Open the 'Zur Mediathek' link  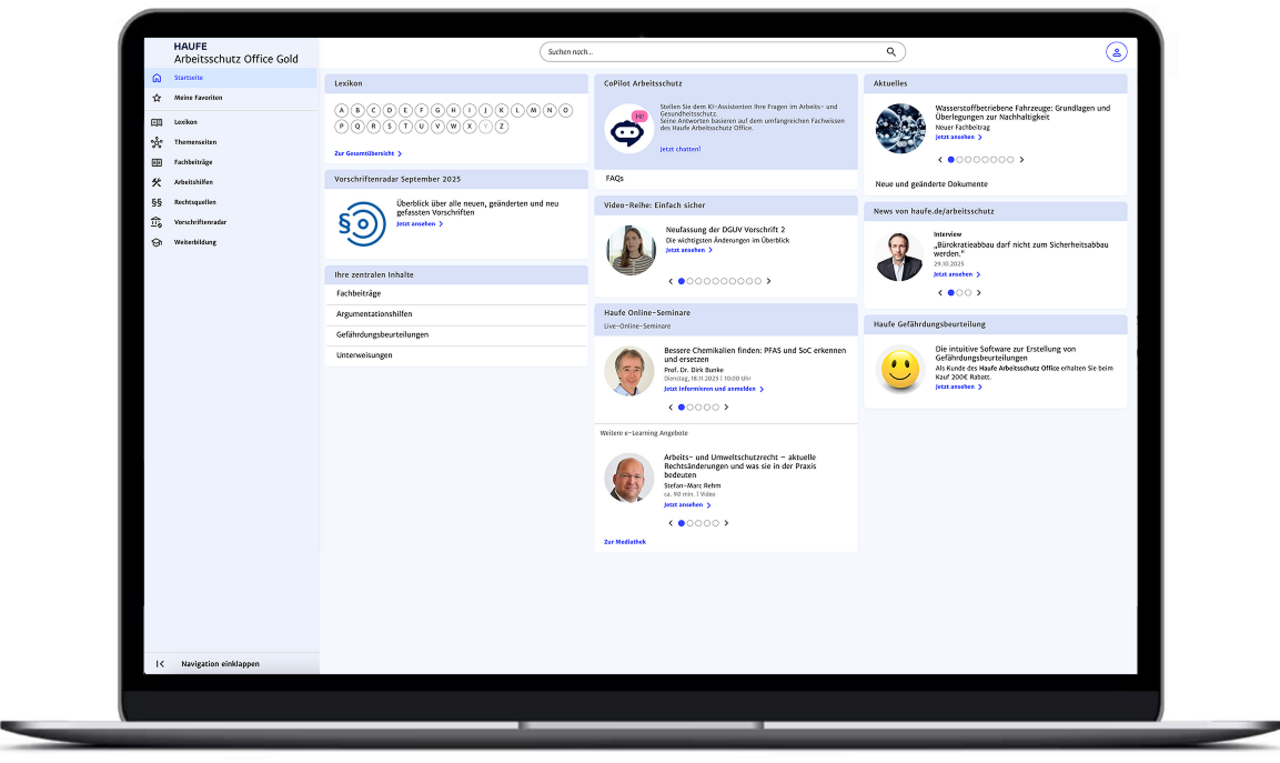pos(625,542)
